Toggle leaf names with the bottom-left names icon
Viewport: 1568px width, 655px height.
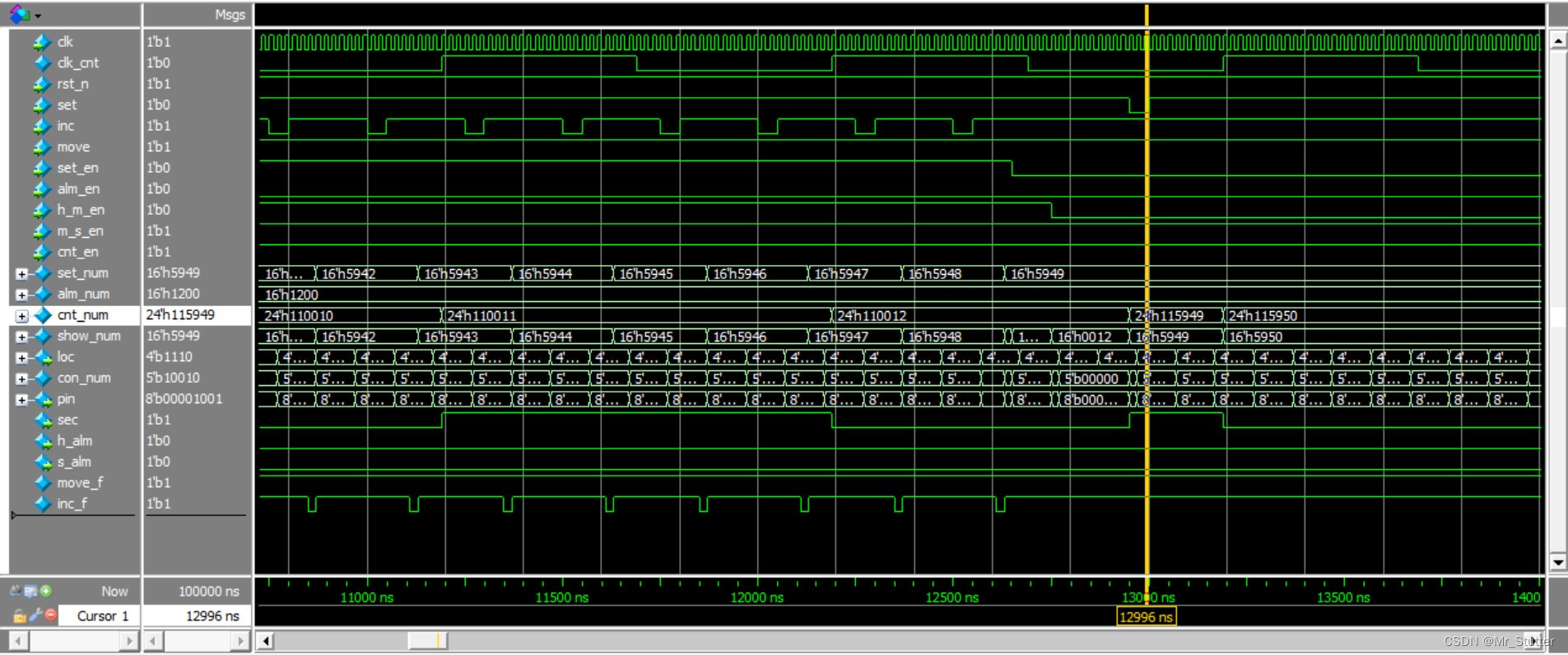click(16, 591)
